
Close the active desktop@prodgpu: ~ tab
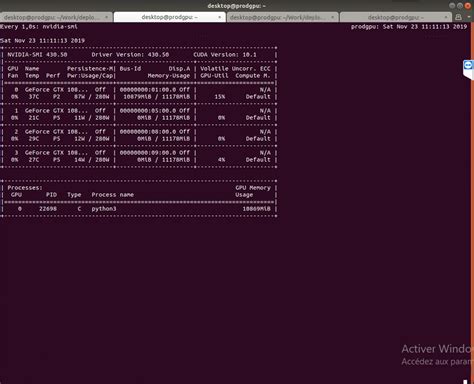tap(220, 17)
